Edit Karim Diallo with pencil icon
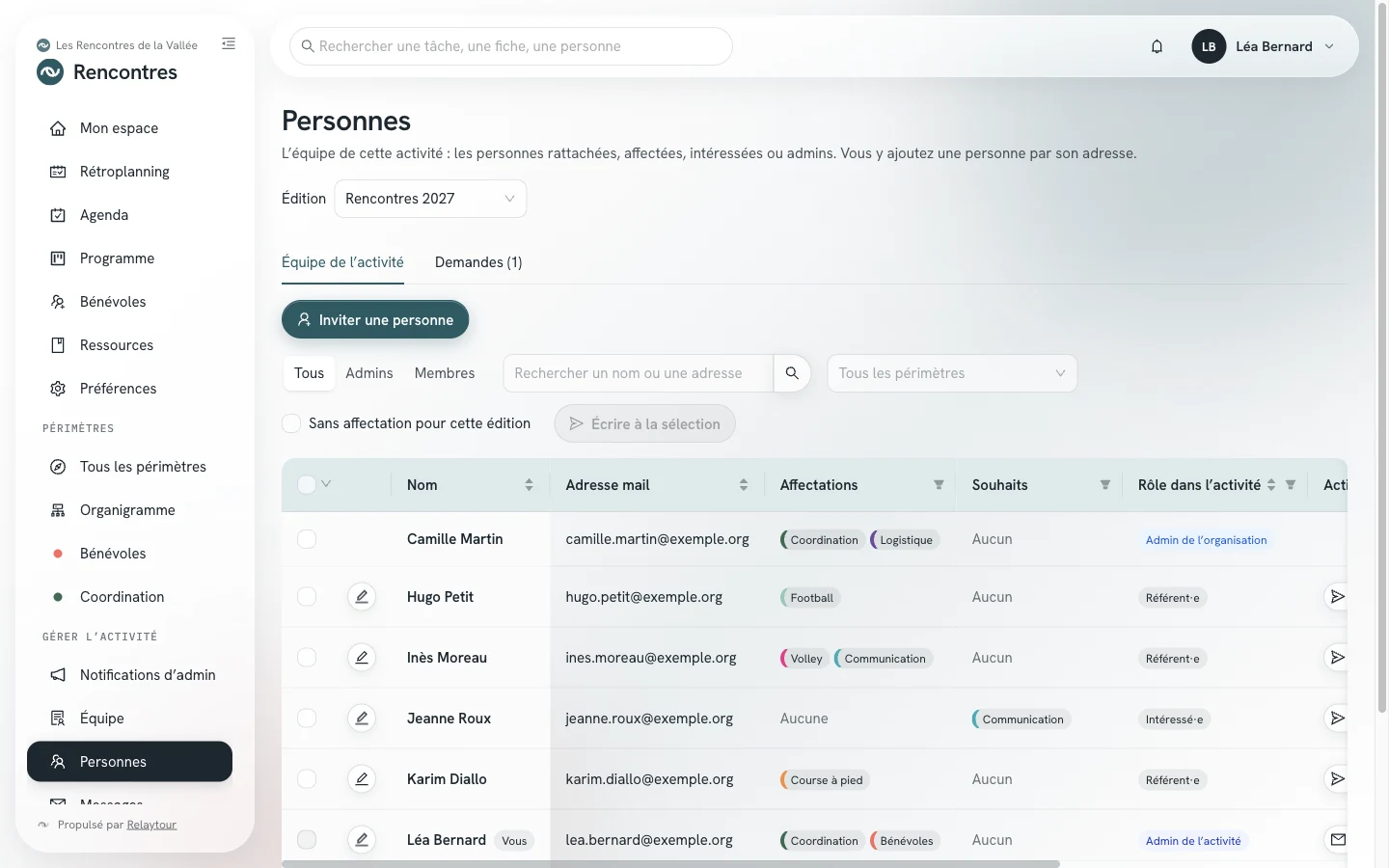This screenshot has width=1389, height=868. click(362, 779)
